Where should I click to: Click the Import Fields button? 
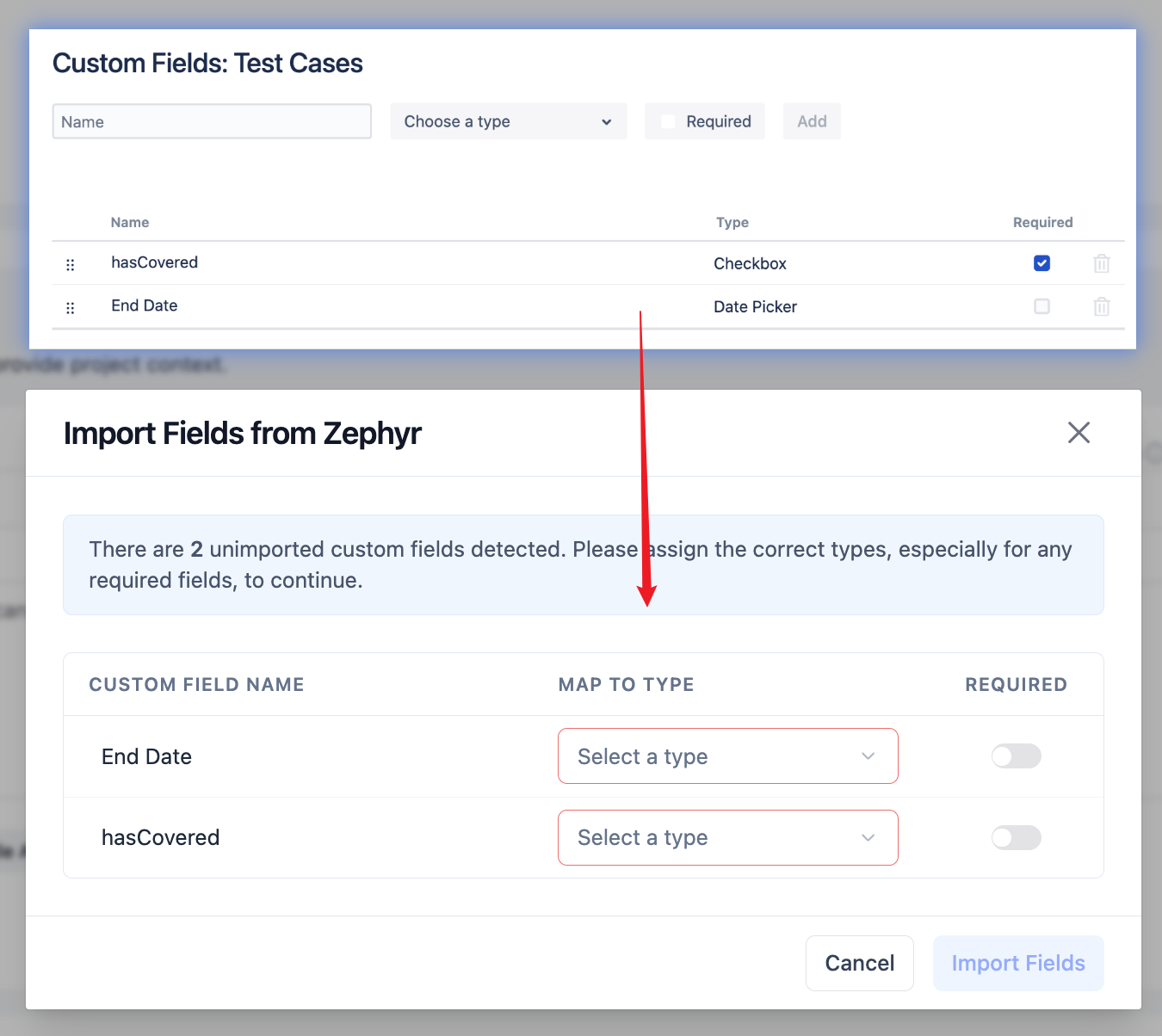point(1018,963)
